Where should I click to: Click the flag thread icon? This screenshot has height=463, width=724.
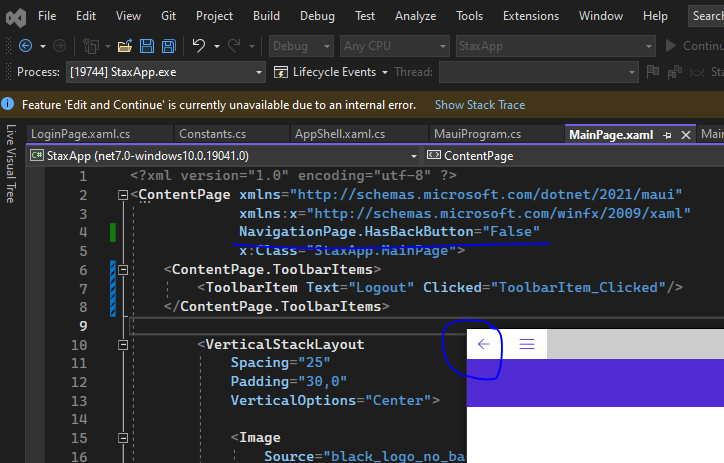click(x=653, y=72)
